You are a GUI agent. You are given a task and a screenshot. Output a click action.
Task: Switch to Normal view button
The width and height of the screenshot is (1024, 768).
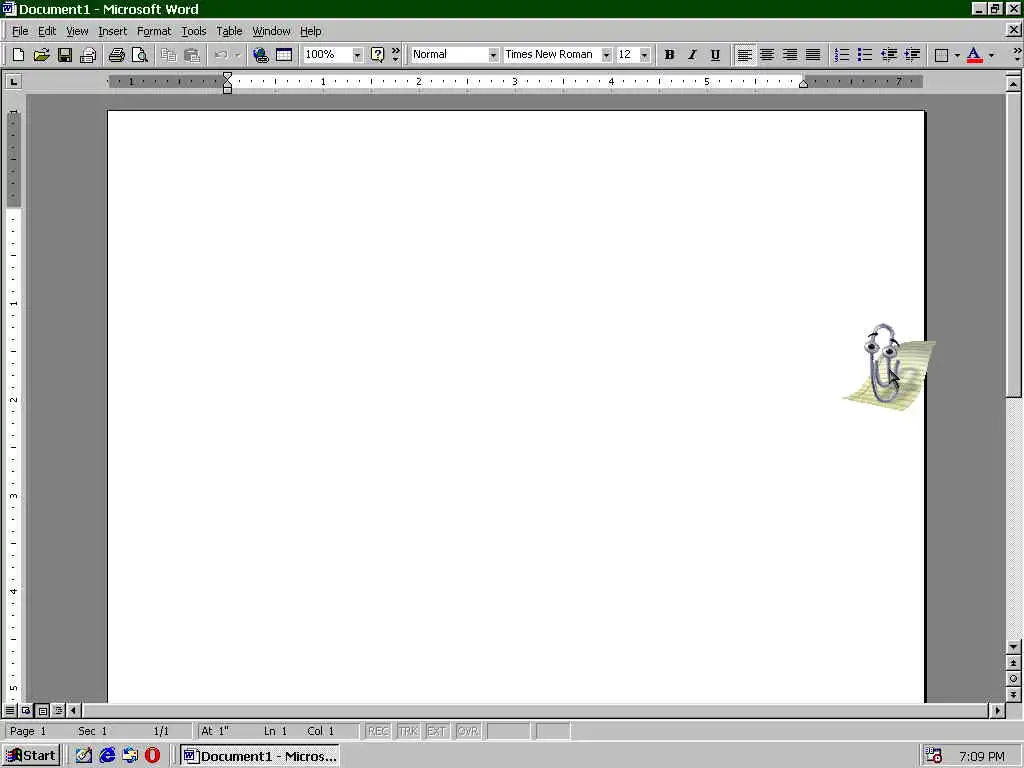pyautogui.click(x=10, y=710)
